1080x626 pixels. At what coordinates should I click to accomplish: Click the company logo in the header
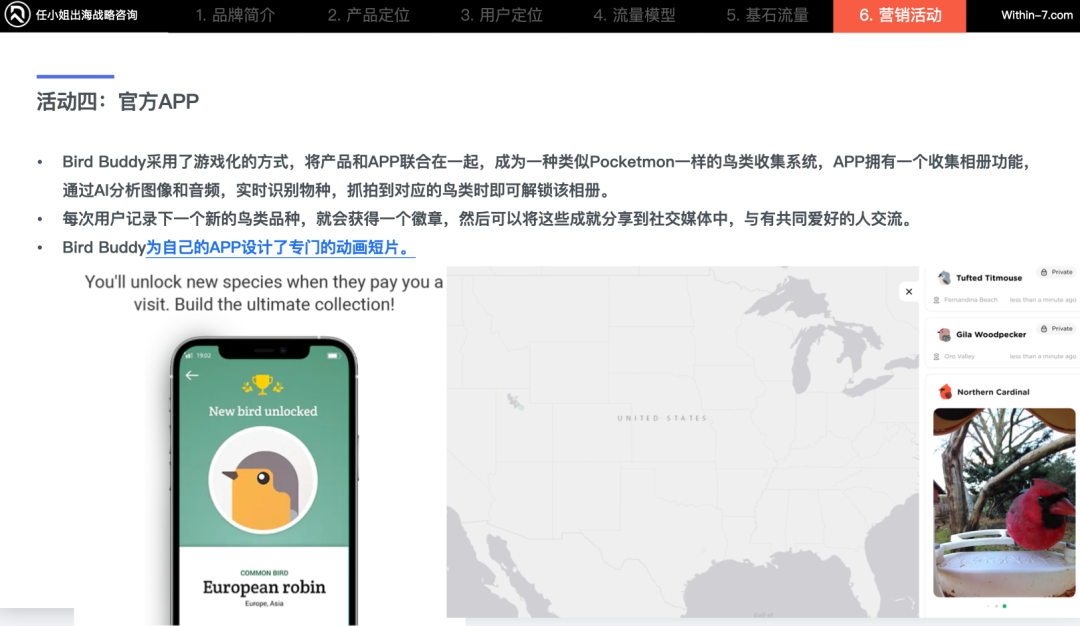17,15
